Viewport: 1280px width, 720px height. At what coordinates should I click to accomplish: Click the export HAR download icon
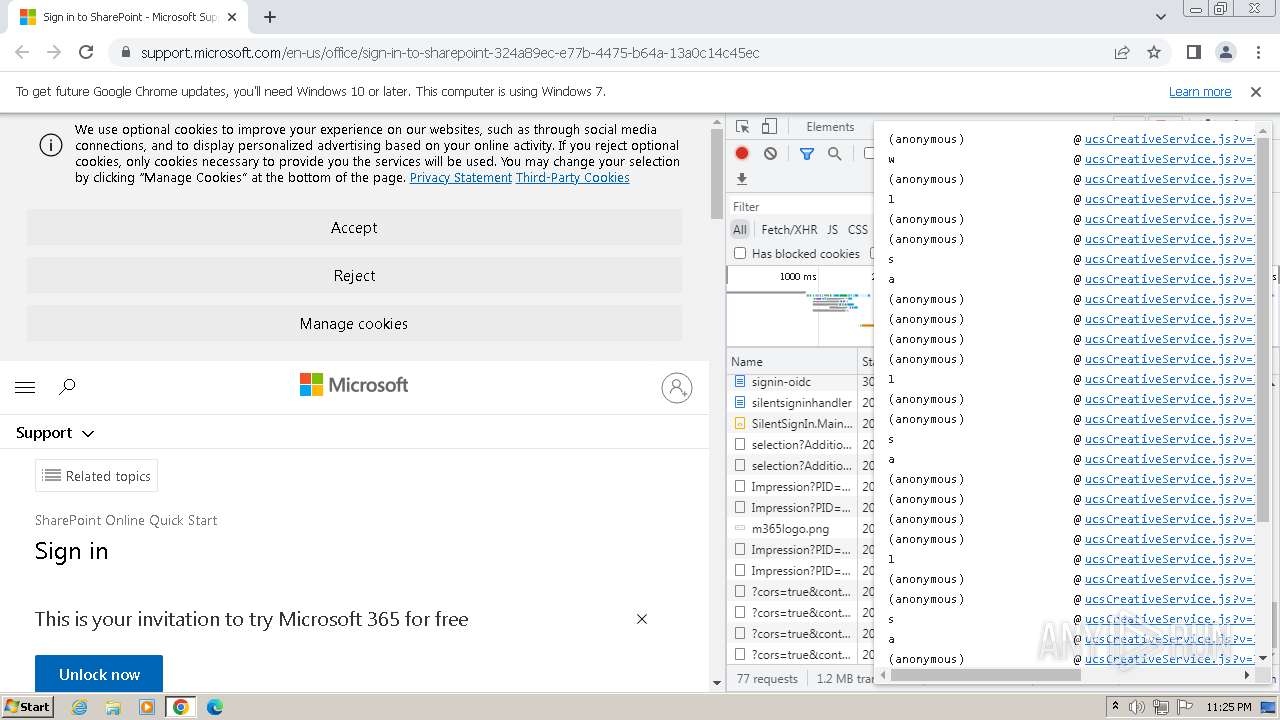(x=742, y=179)
